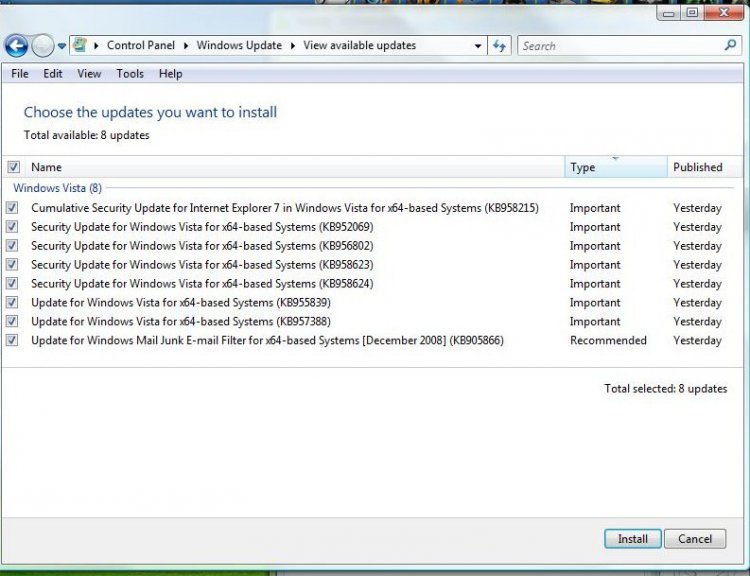Select the Cumulative Security Update KB958215 row text
Viewport: 750px width, 576px height.
tap(285, 208)
